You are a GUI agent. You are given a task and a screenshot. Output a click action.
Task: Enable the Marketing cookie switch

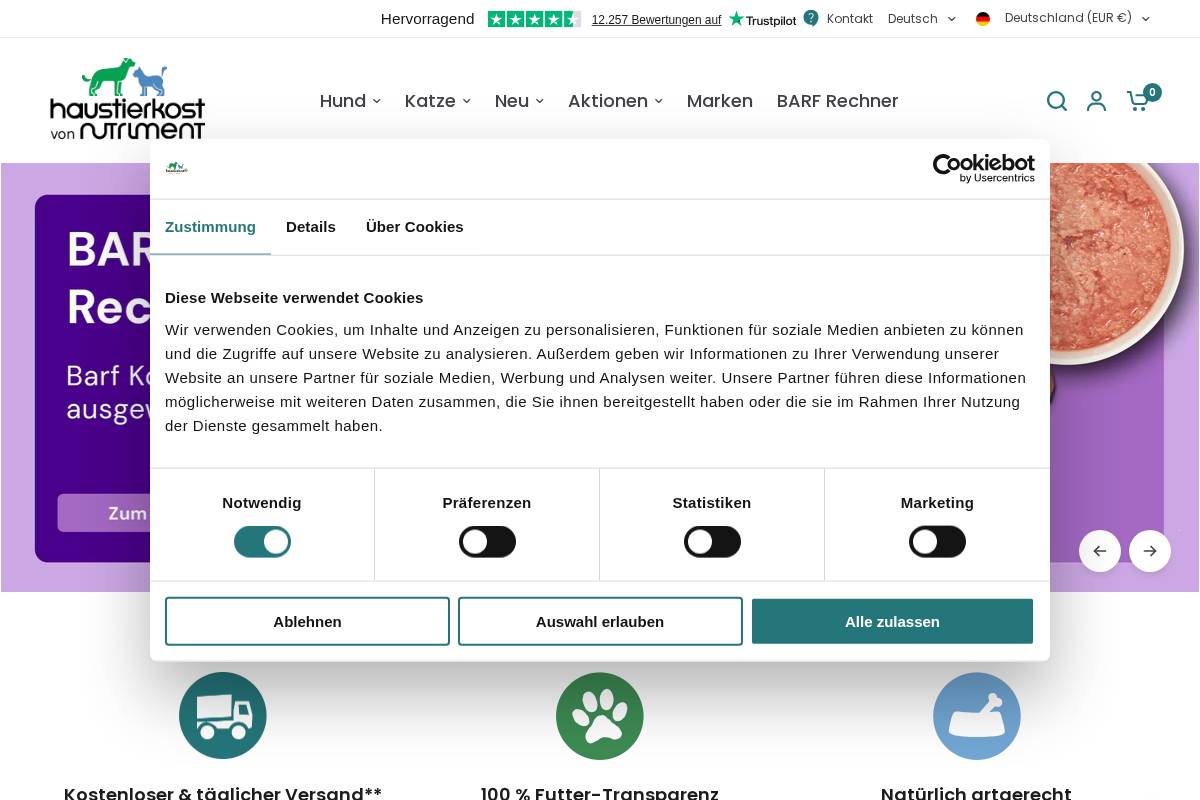pos(937,542)
